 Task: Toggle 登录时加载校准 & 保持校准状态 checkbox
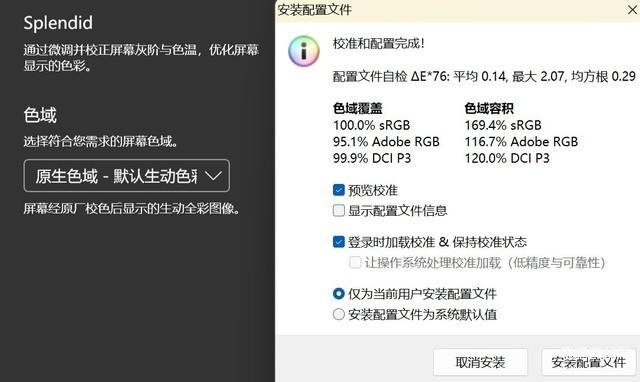pos(339,242)
